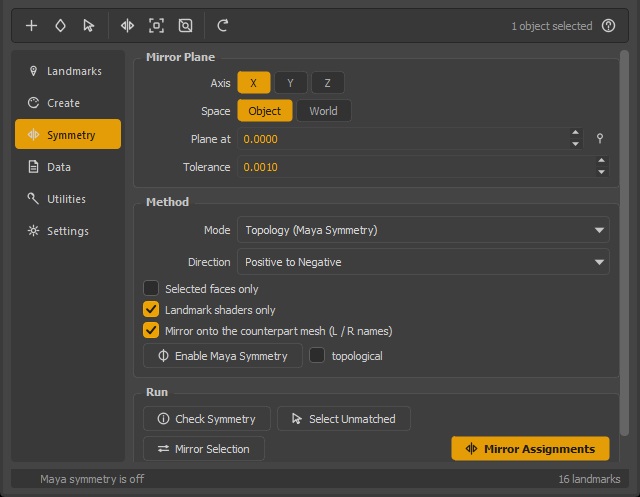
Task: Open the Direction dropdown
Action: [x=423, y=262]
